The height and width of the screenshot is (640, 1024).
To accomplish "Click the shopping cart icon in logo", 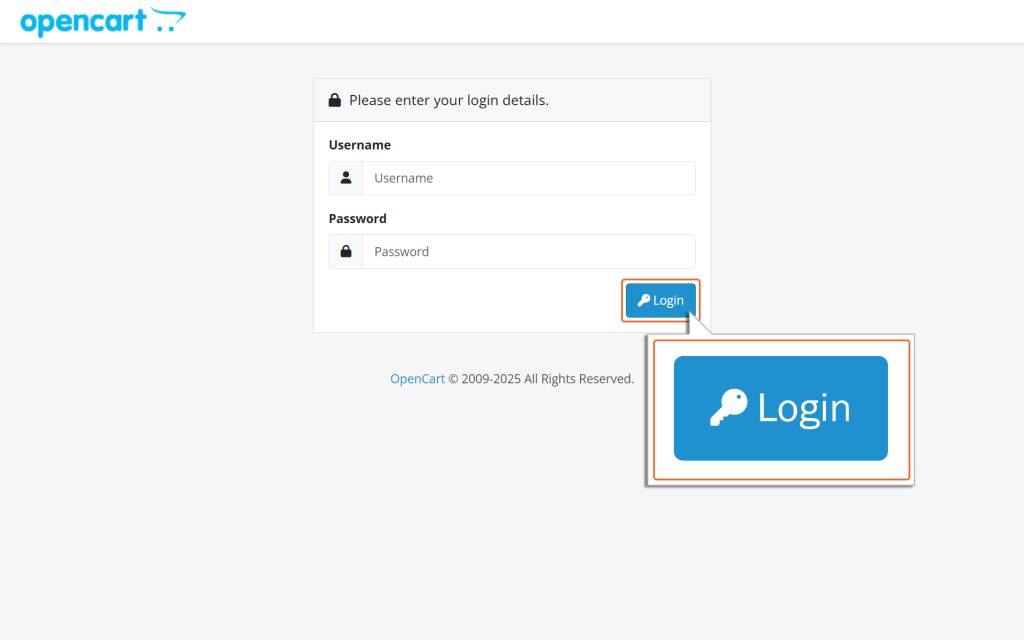I will 169,20.
